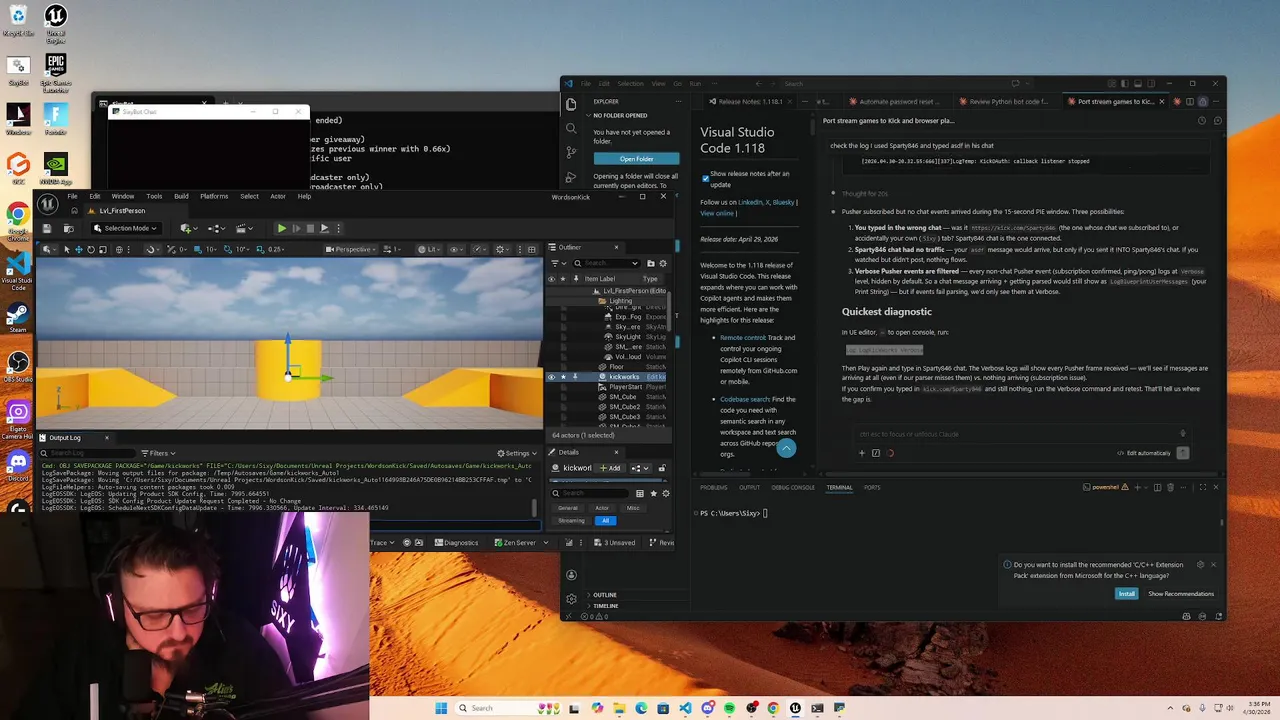Viewport: 1280px width, 720px height.
Task: Select the rotate gizmo tool
Action: coord(91,249)
